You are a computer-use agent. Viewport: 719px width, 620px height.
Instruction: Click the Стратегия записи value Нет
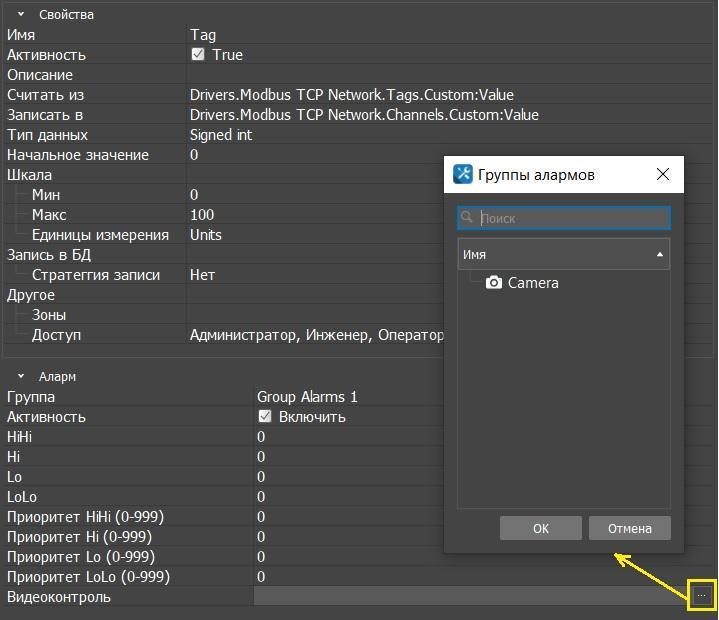tap(202, 275)
